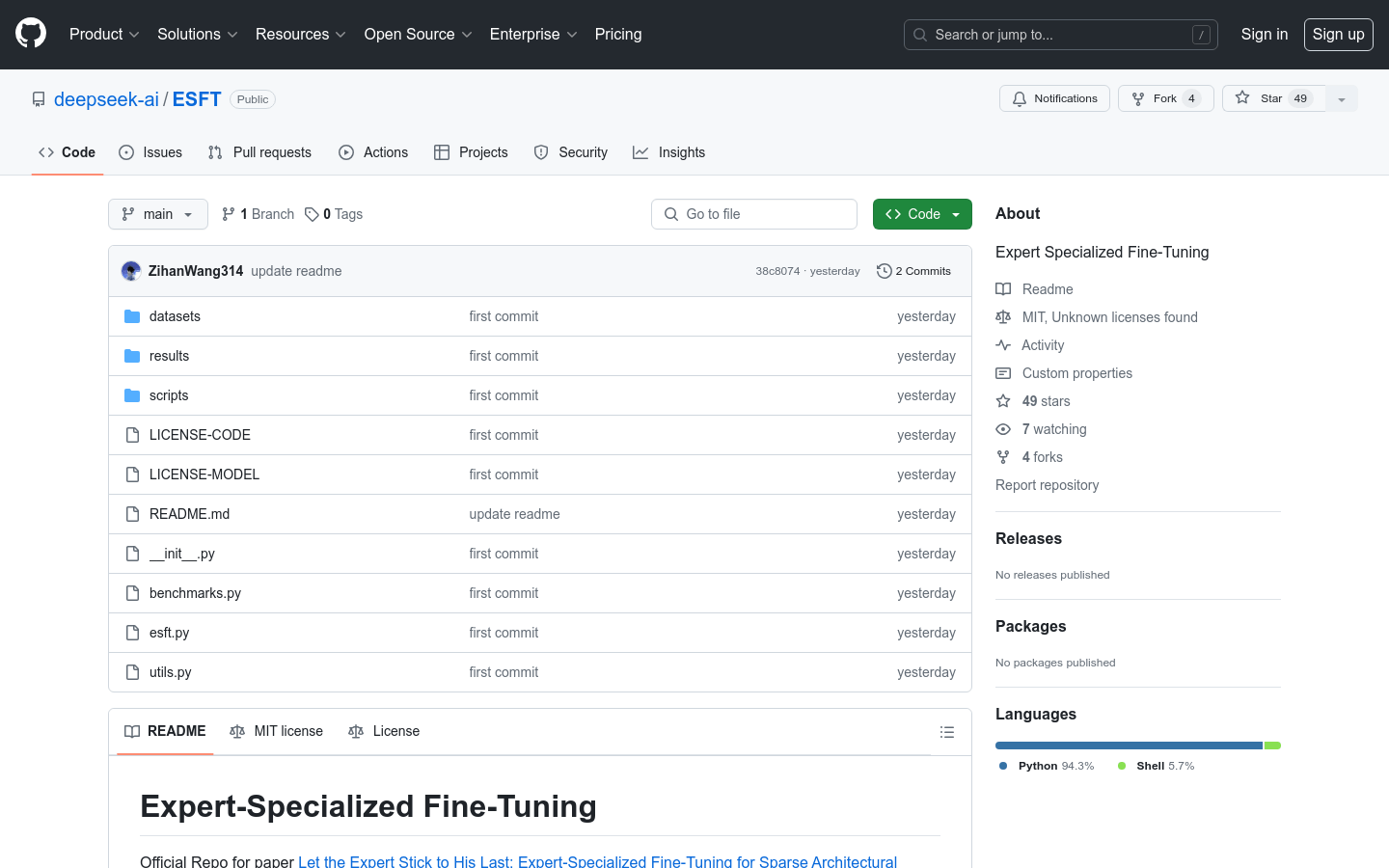Open the star lists dropdown arrow
The width and height of the screenshot is (1389, 868).
tap(1342, 98)
